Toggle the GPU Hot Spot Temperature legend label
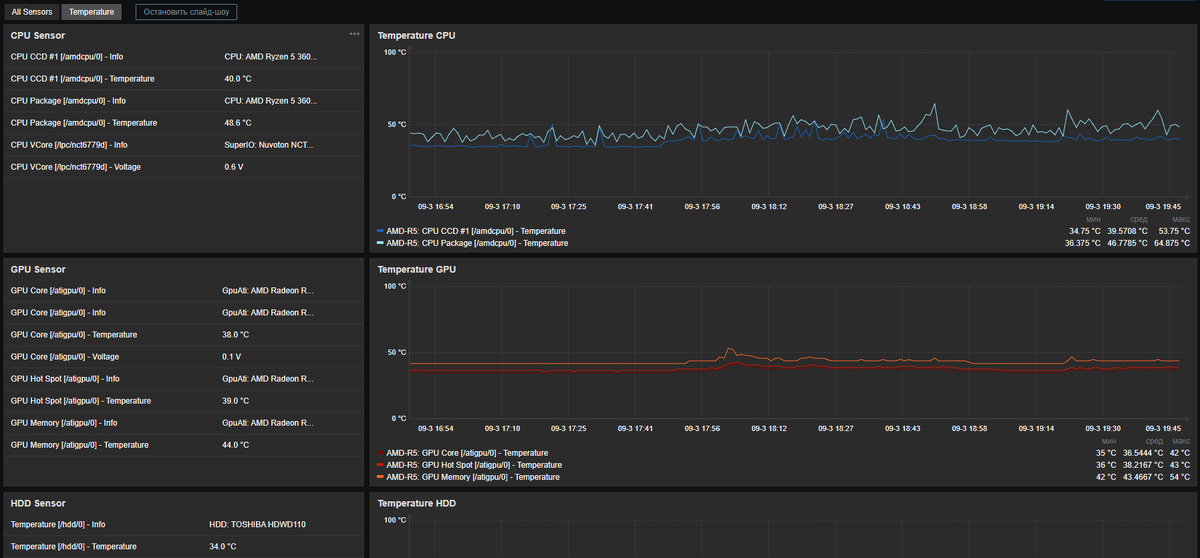Screen dimensions: 1200x558 [468, 465]
